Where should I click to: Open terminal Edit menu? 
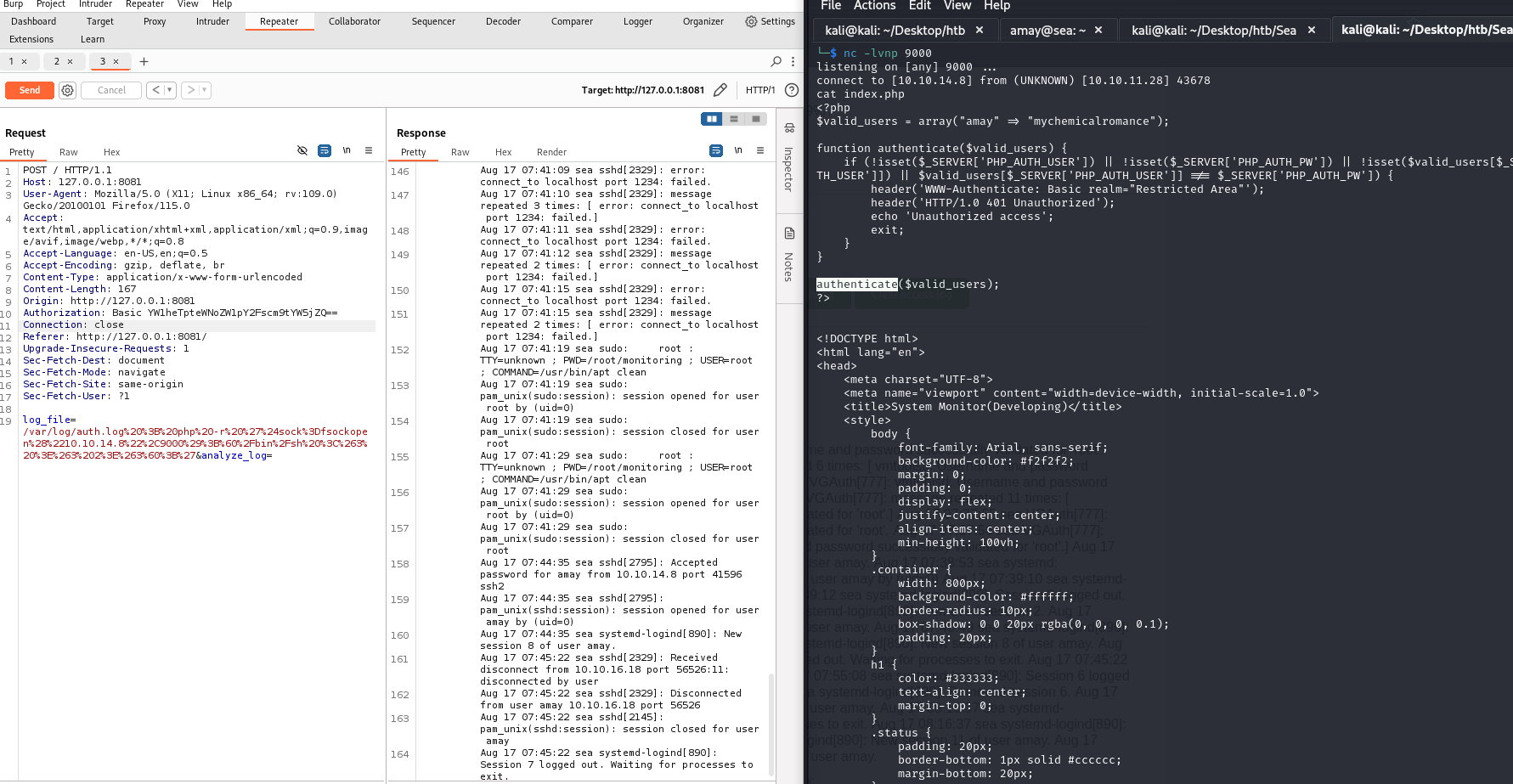pyautogui.click(x=920, y=6)
